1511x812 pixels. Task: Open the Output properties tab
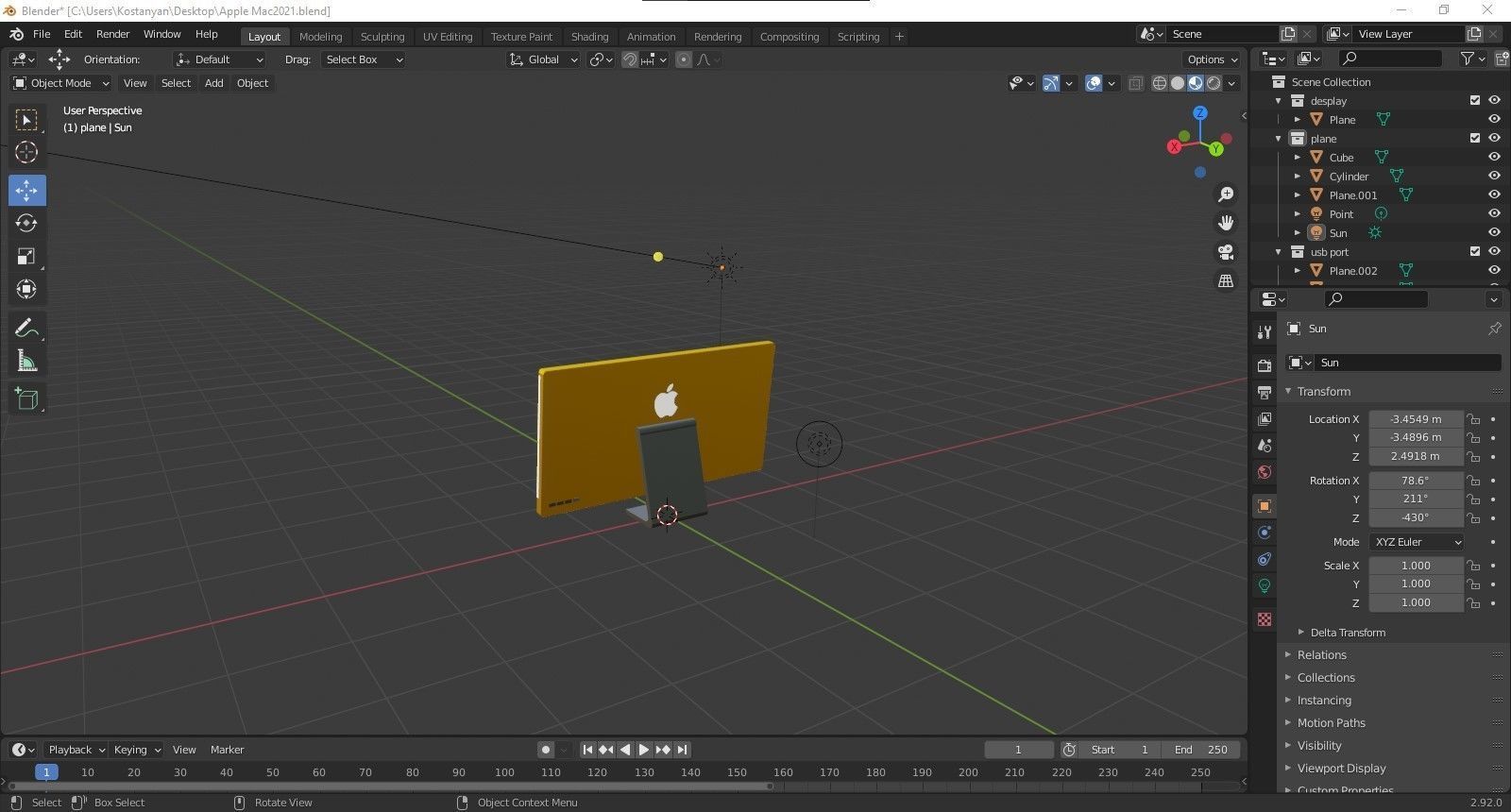pos(1265,392)
